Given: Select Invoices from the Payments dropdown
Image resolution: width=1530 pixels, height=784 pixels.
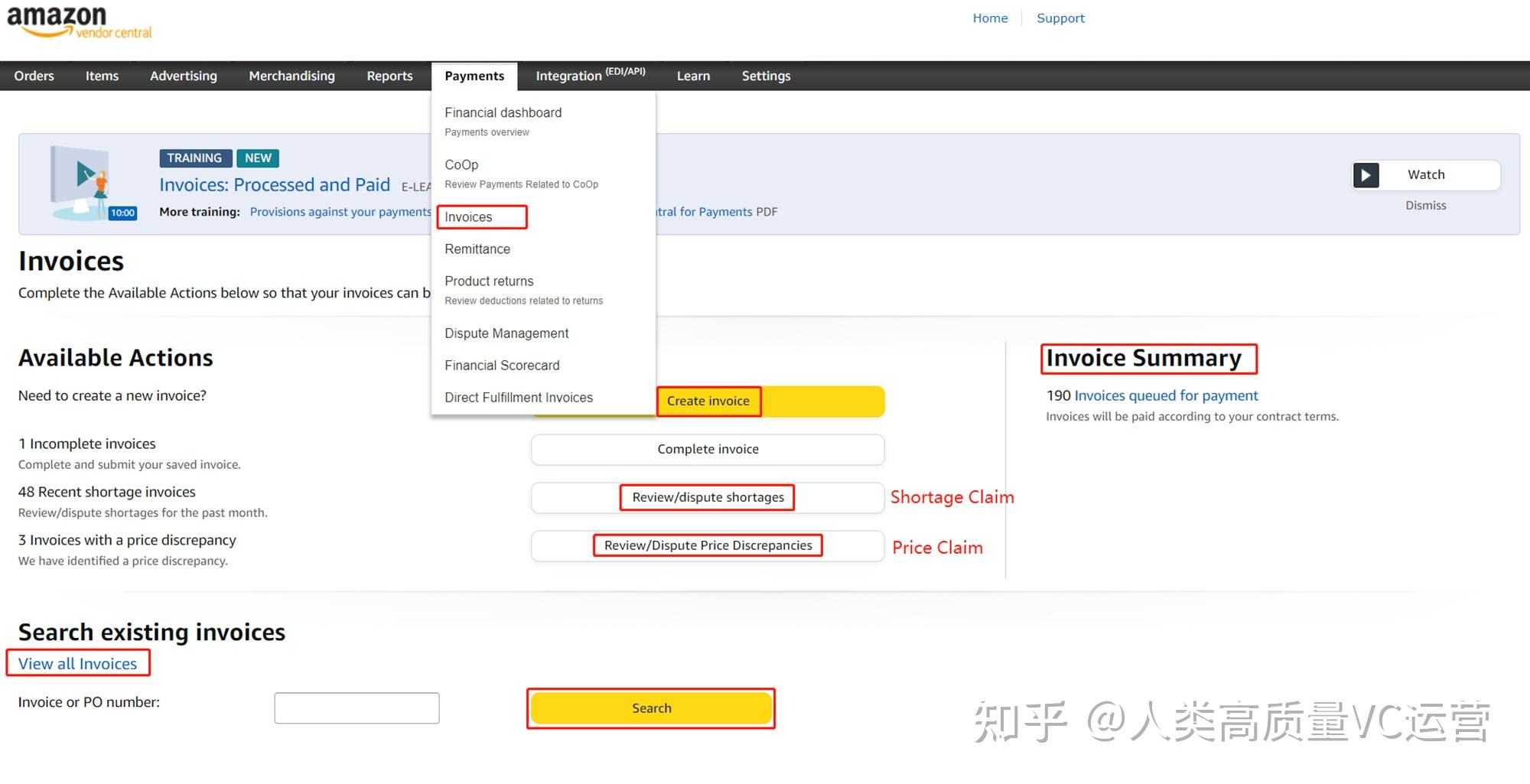Looking at the screenshot, I should (x=469, y=217).
